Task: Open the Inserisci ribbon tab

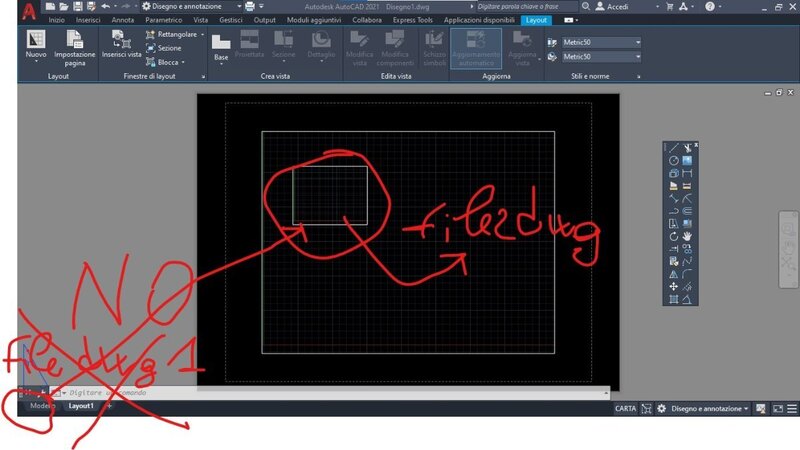Action: pyautogui.click(x=88, y=20)
